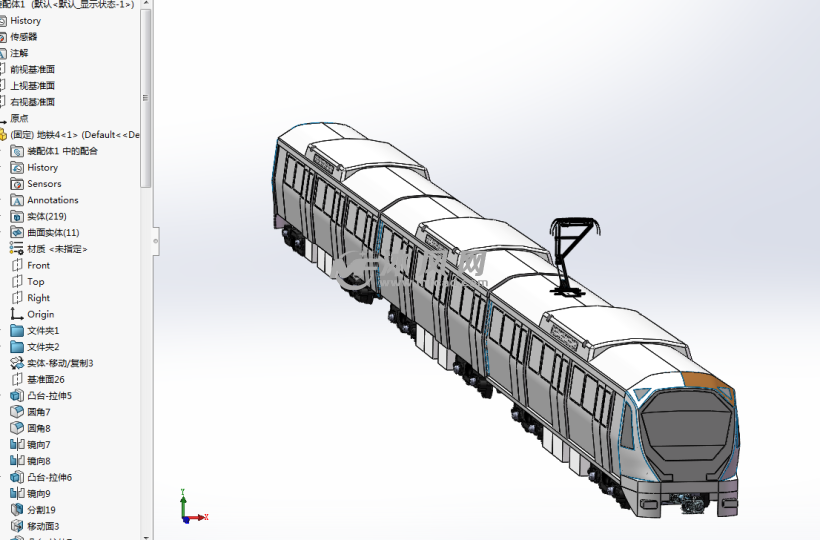Click the Sensors folder icon

point(17,184)
